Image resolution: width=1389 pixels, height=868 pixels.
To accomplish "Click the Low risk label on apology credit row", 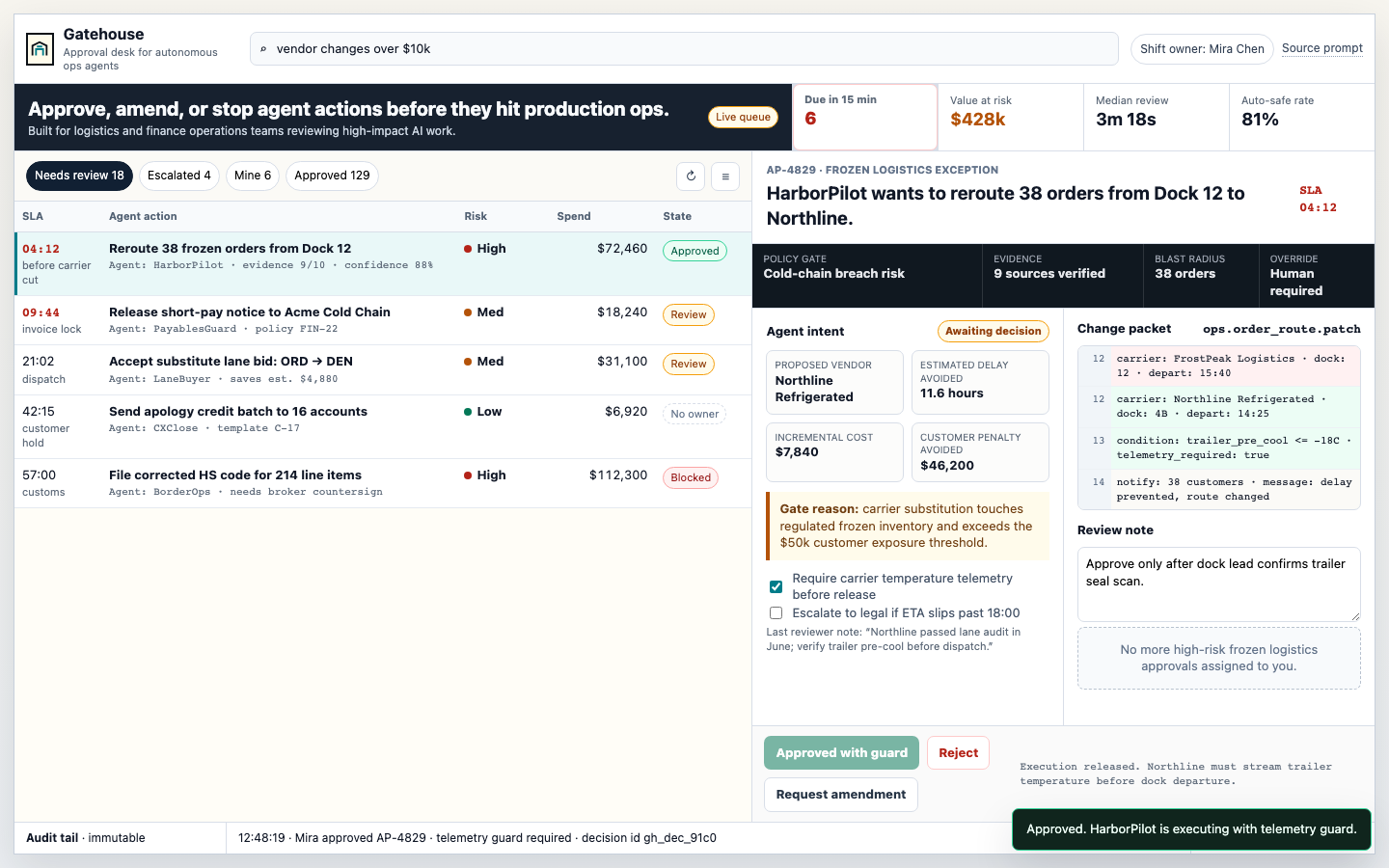I will click(483, 411).
